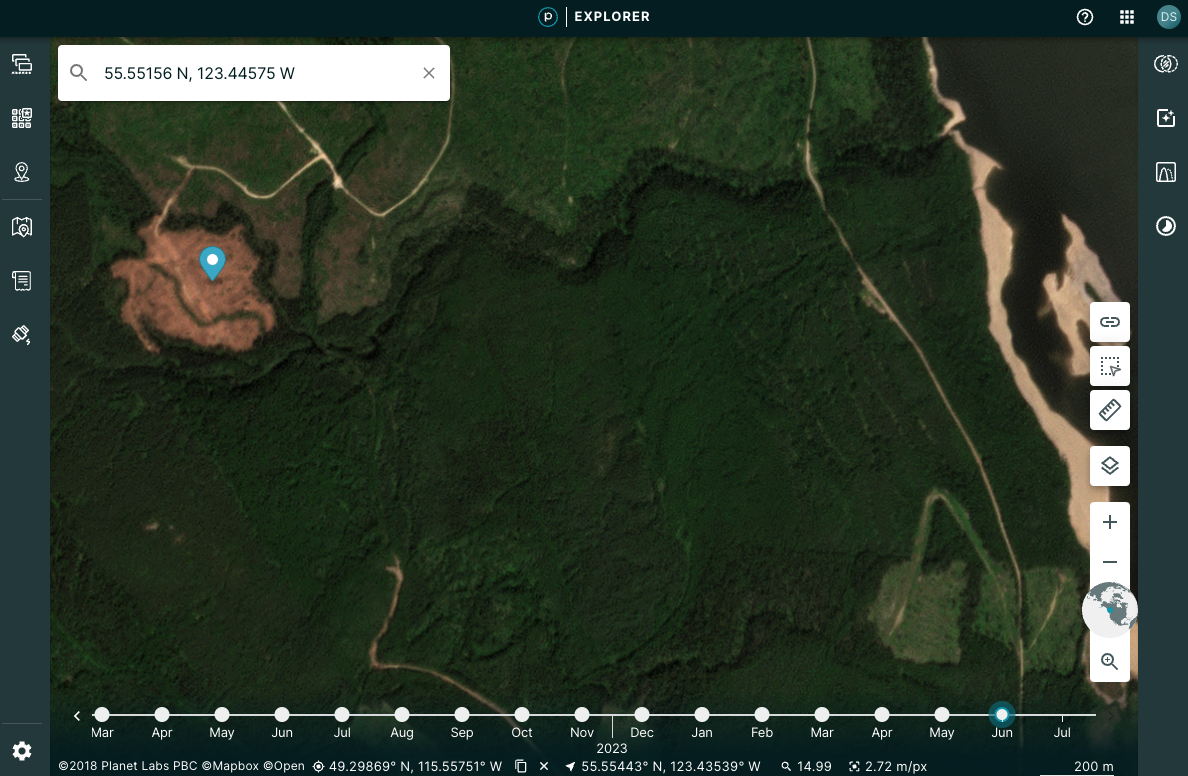Image resolution: width=1188 pixels, height=776 pixels.
Task: Click the 2.72 m/px resolution readout
Action: pyautogui.click(x=896, y=766)
